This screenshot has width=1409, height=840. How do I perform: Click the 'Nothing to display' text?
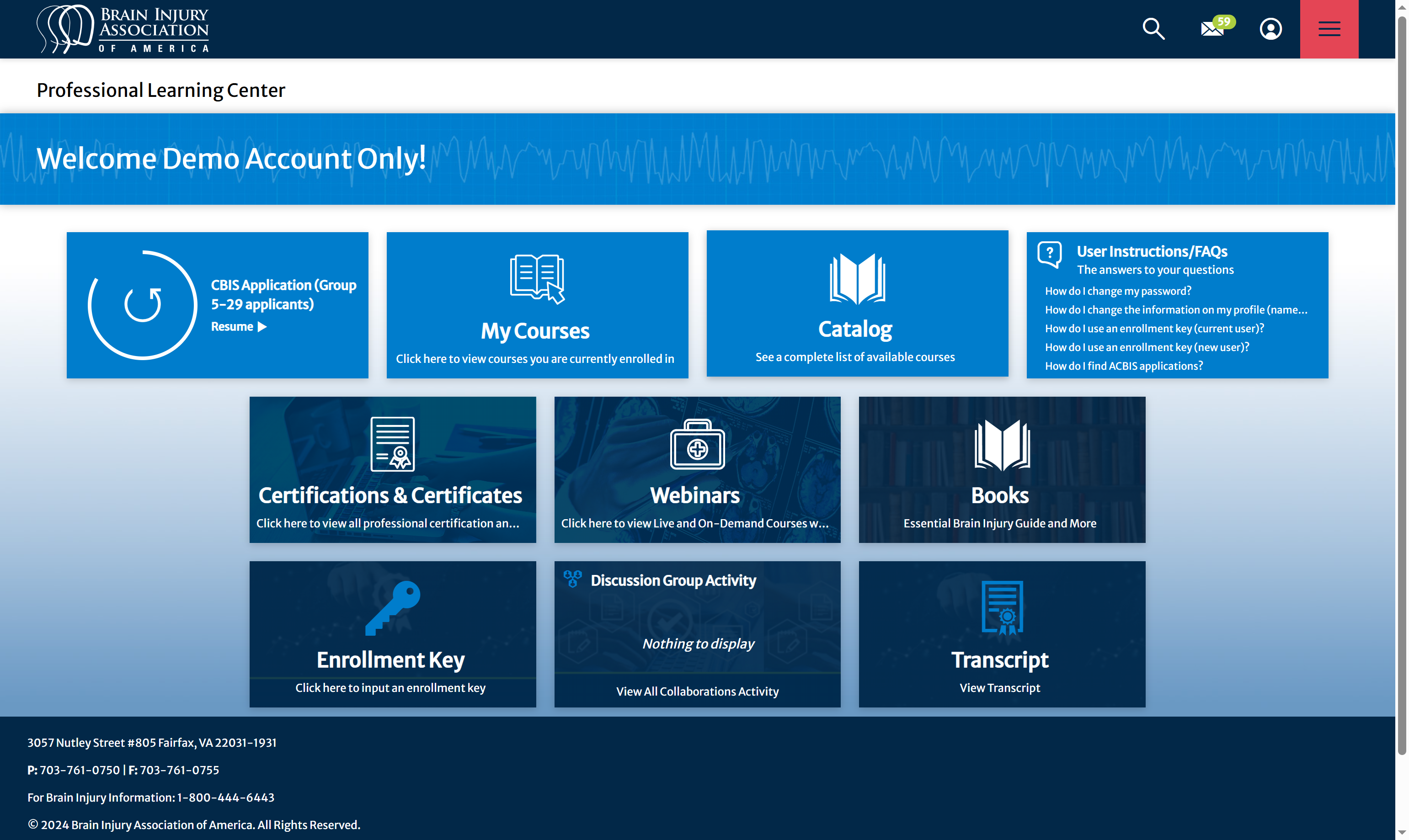[698, 643]
